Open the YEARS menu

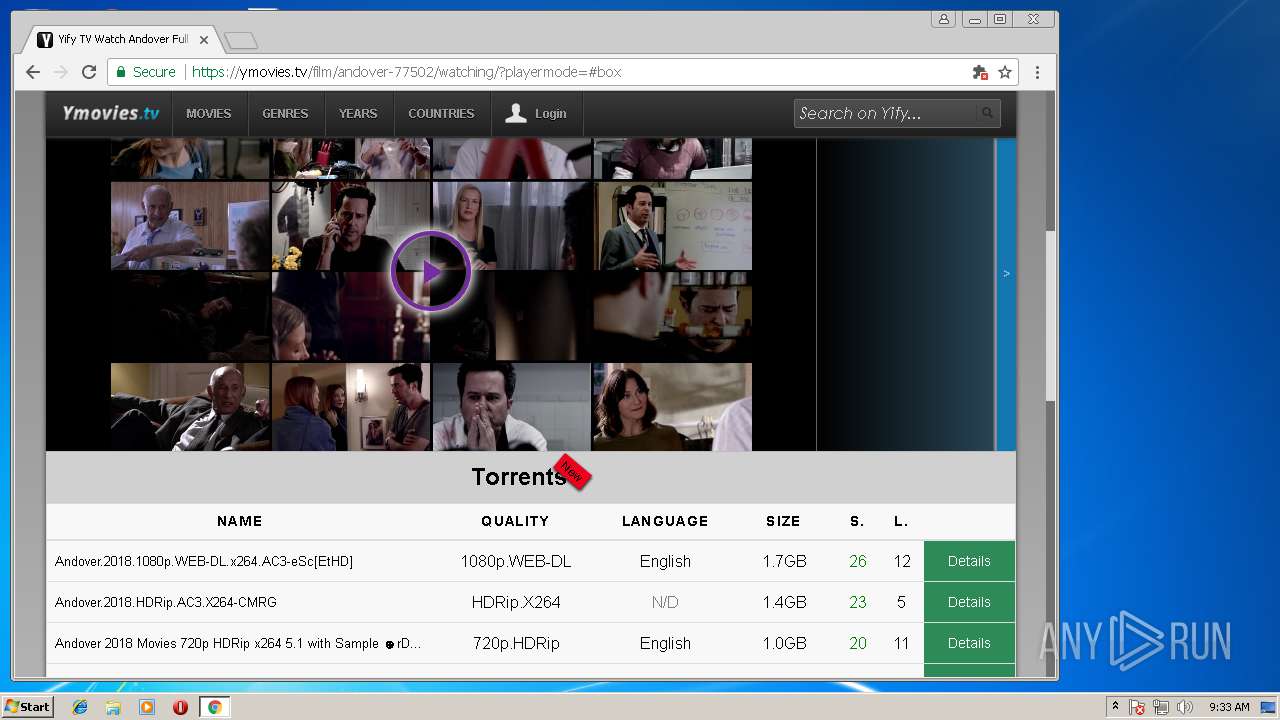(x=358, y=113)
